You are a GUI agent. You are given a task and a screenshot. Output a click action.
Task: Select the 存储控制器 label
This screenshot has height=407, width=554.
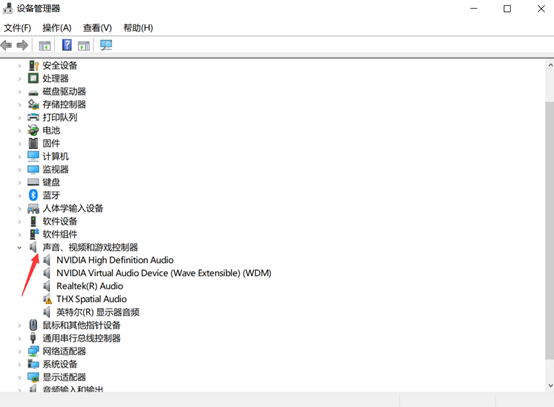pyautogui.click(x=64, y=104)
